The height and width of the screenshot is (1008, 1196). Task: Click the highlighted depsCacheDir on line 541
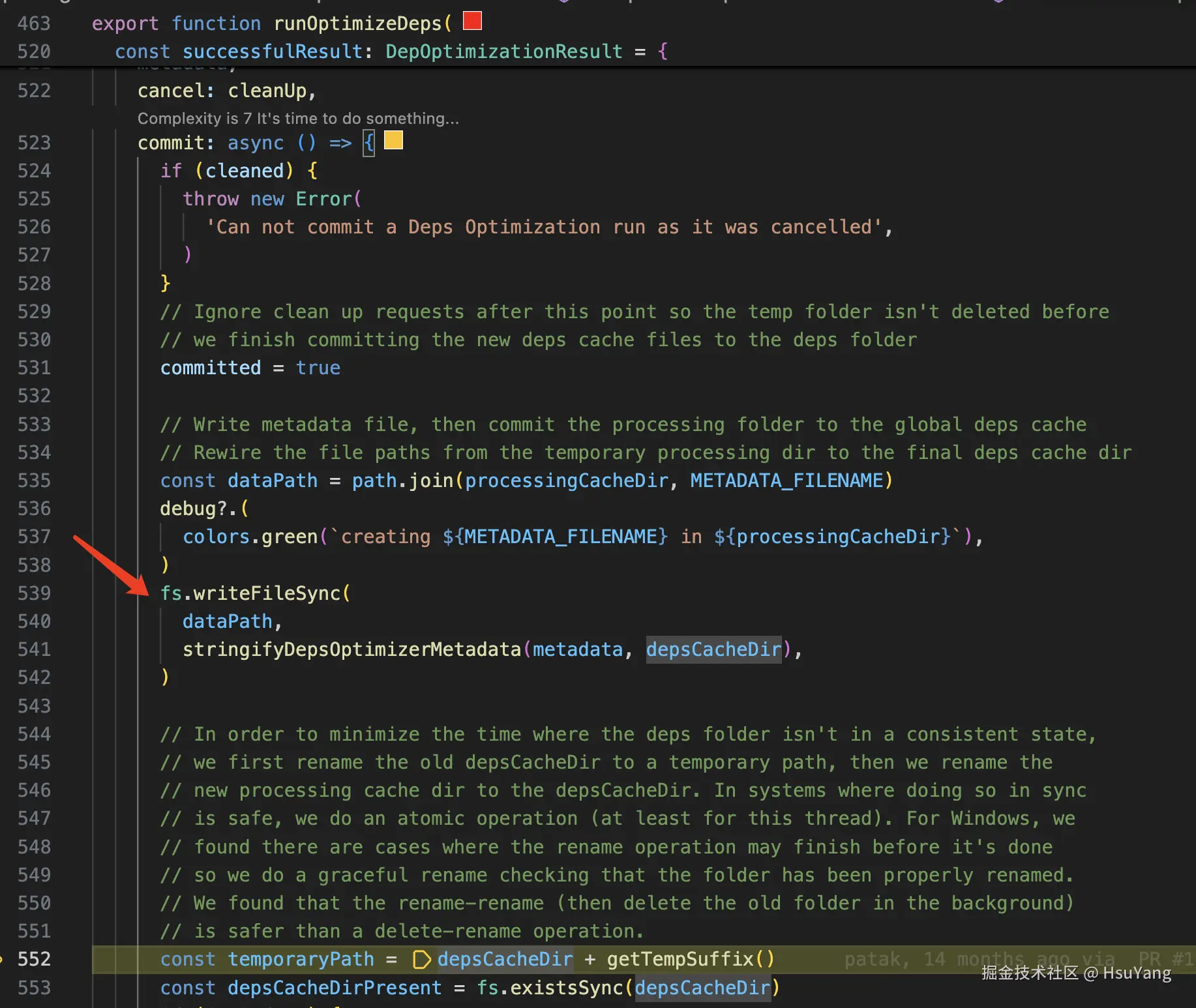point(713,649)
